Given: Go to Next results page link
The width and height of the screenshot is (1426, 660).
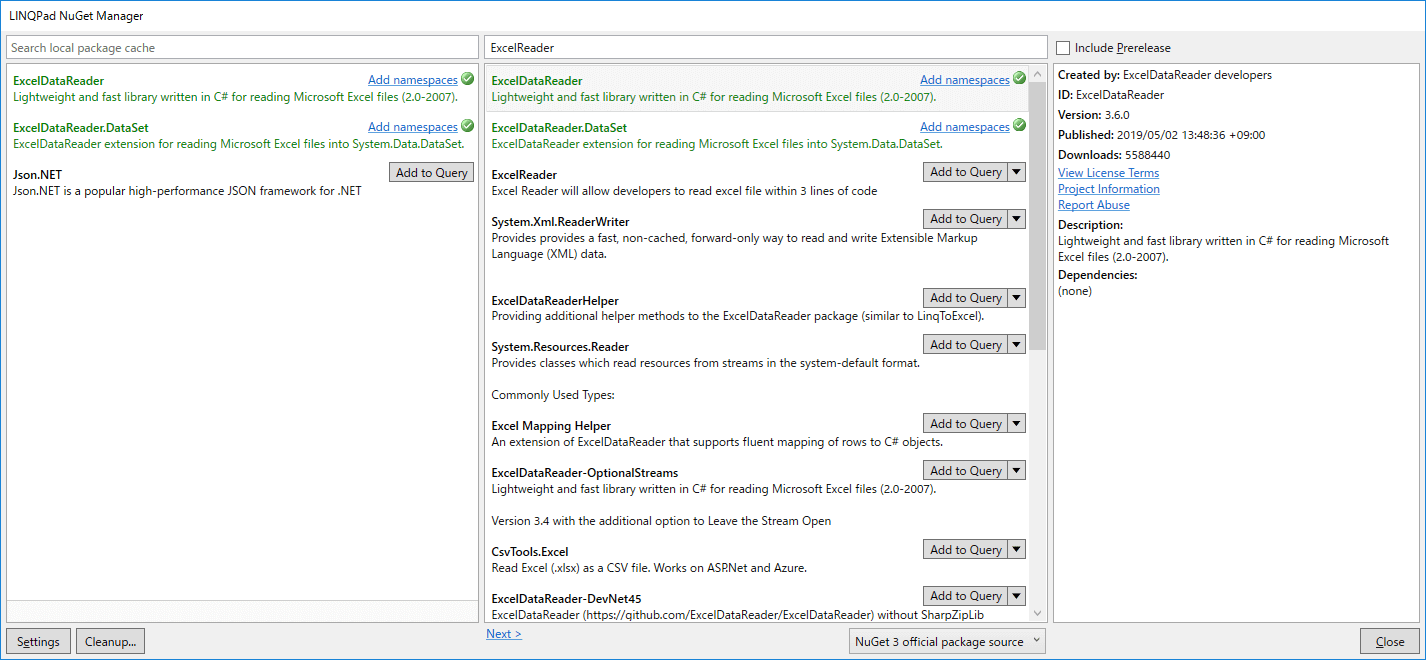Looking at the screenshot, I should click(504, 634).
